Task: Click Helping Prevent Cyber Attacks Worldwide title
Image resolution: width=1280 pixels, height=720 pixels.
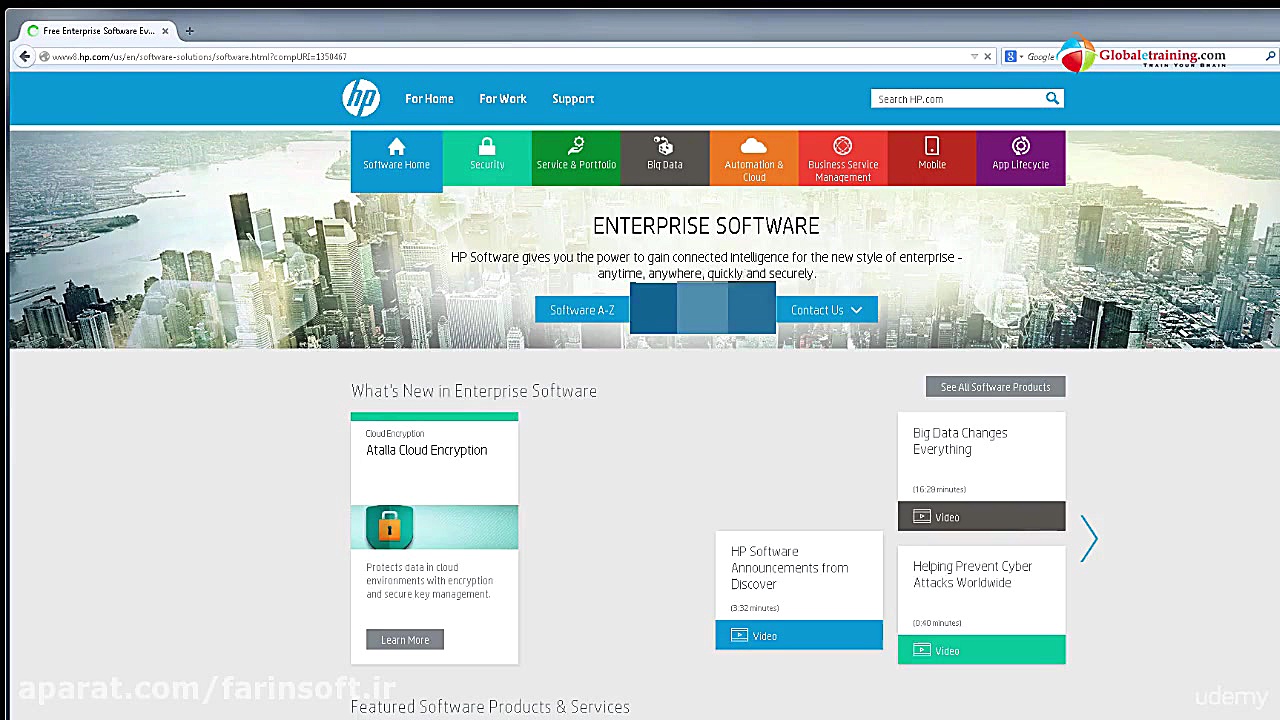Action: point(972,574)
